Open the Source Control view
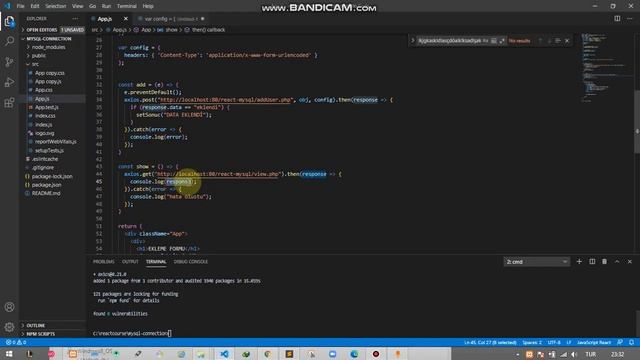Viewport: 640px width, 360px height. point(9,62)
